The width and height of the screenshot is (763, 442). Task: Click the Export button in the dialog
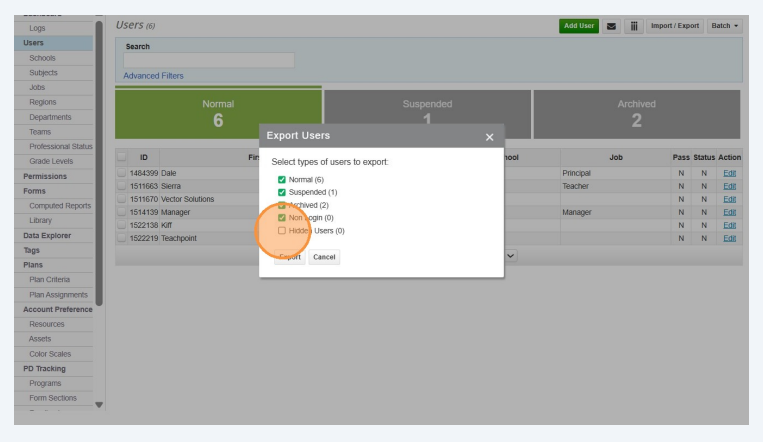(290, 257)
